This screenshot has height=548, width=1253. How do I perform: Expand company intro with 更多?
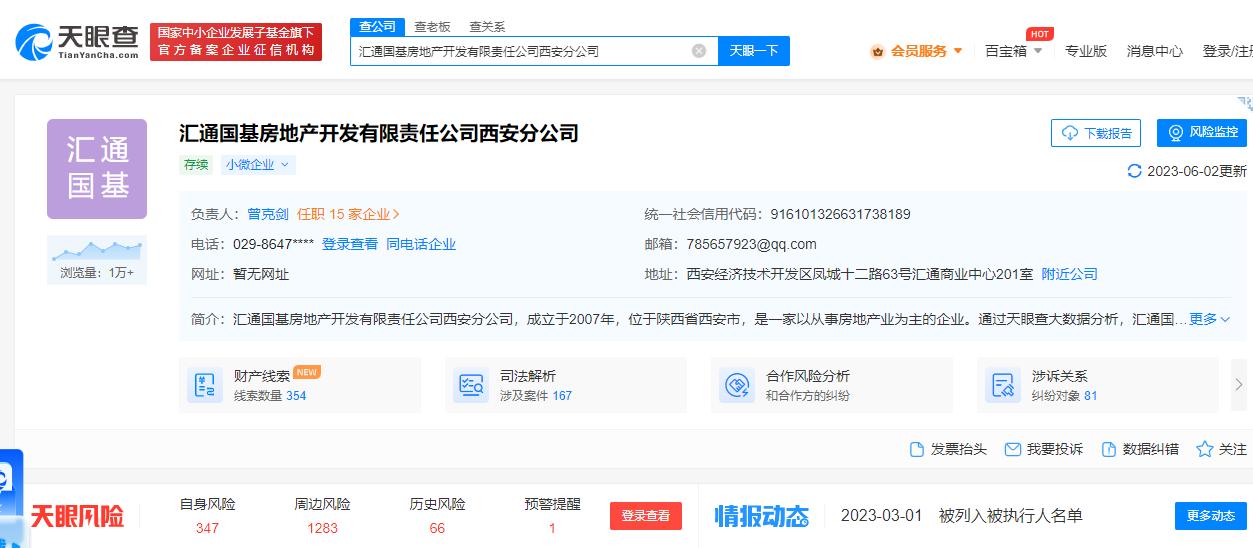click(x=1209, y=319)
